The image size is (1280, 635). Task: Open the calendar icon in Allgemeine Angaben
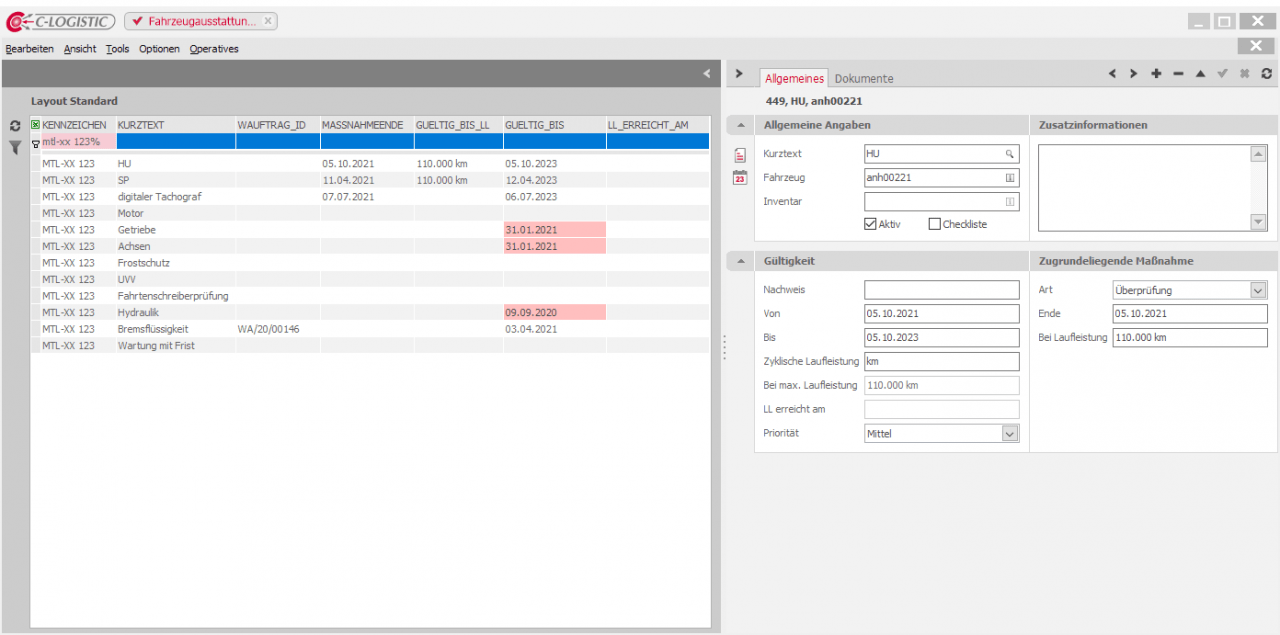740,178
